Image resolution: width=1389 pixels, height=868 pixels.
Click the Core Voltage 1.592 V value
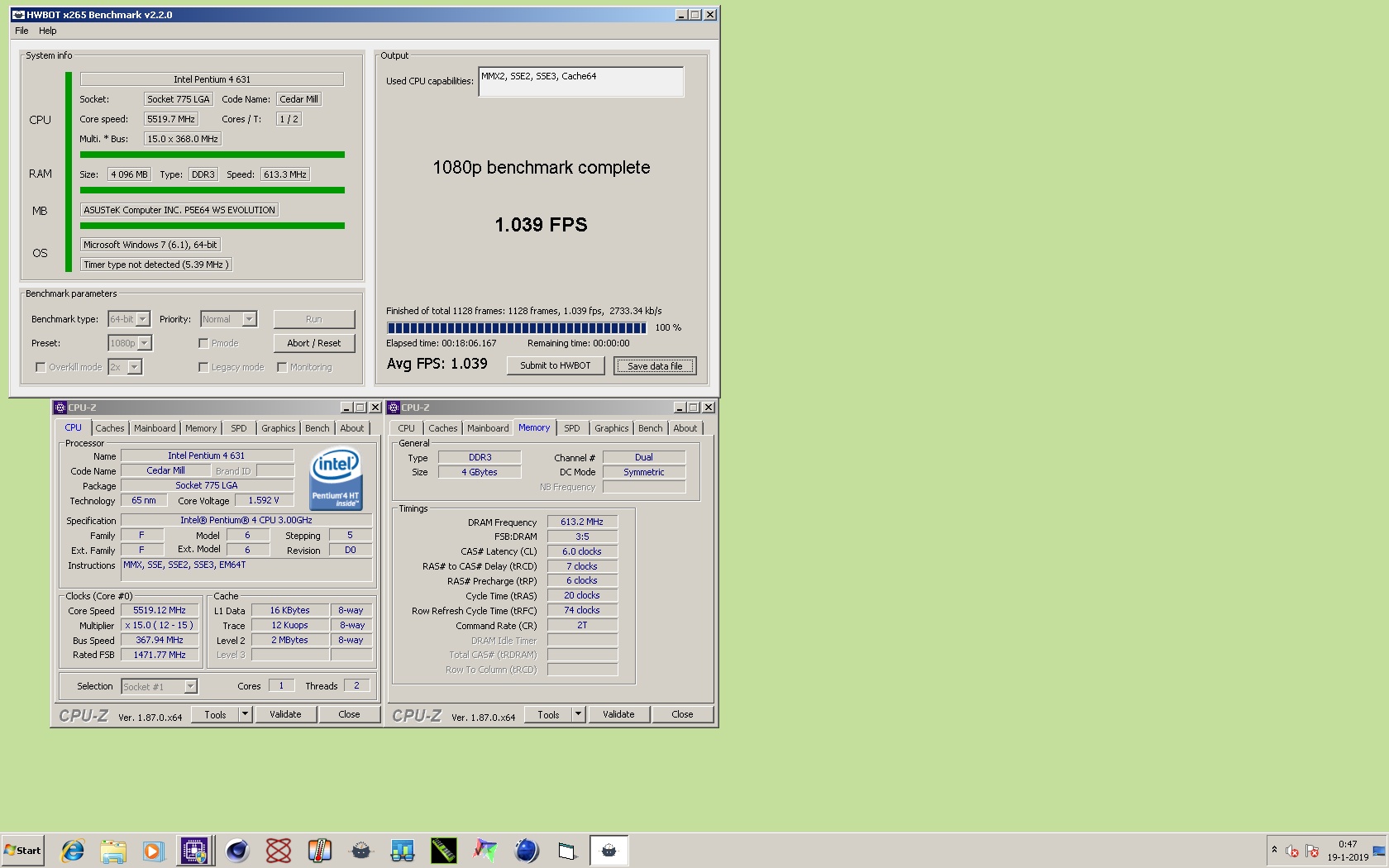(264, 501)
